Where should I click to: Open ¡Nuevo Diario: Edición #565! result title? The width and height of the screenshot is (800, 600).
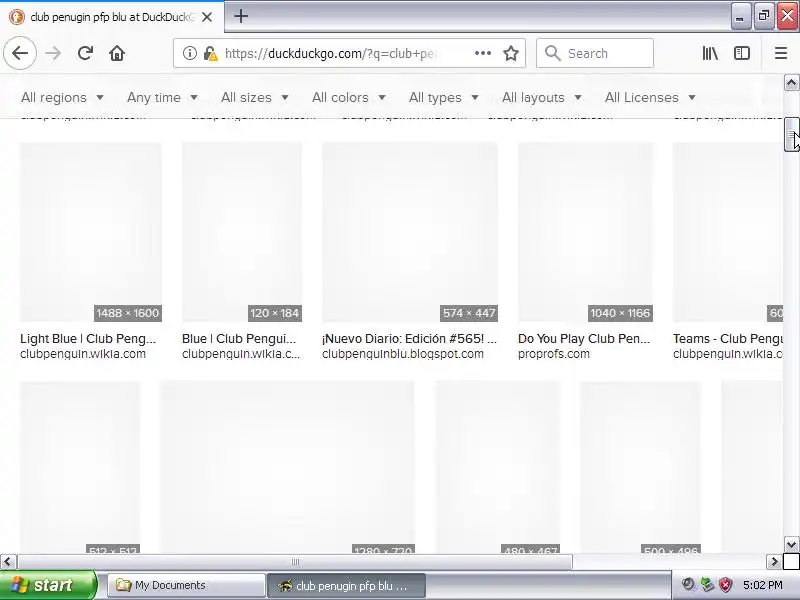pos(409,339)
